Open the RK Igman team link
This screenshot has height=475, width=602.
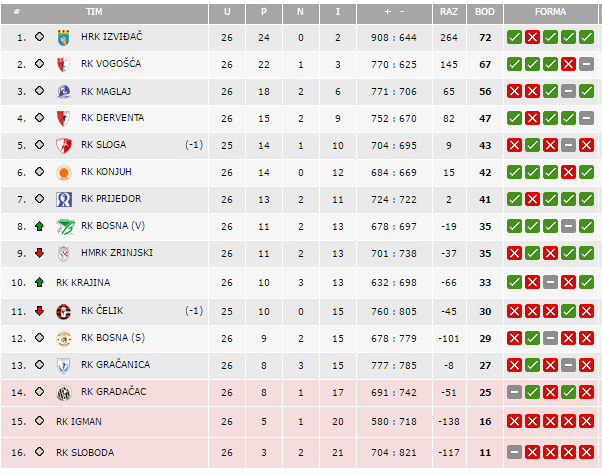(79, 422)
